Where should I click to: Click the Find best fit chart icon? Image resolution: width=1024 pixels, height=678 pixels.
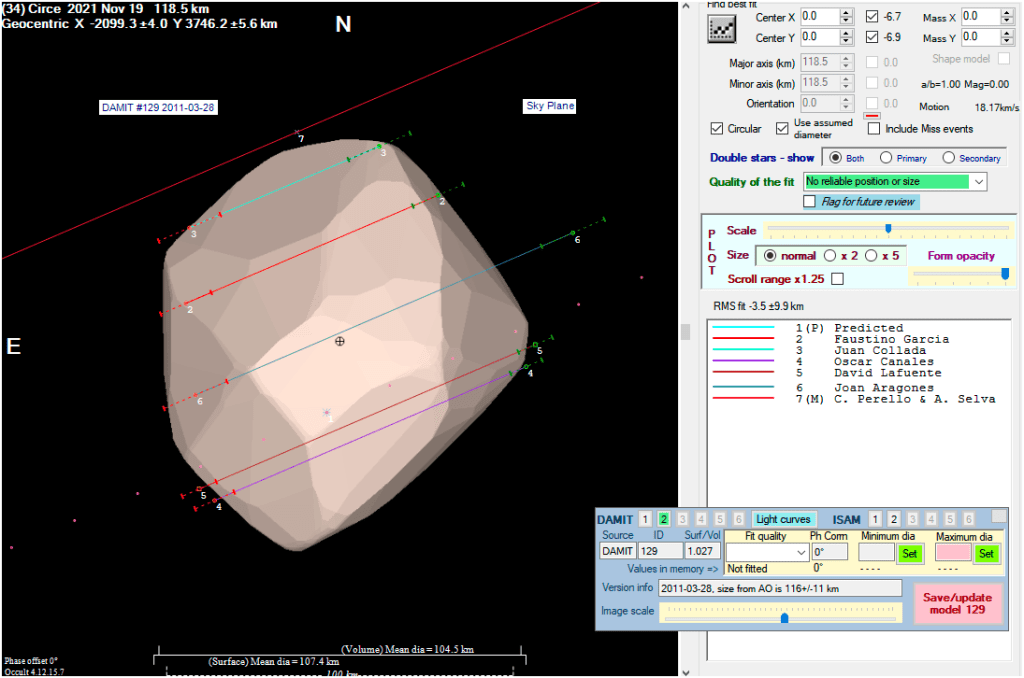coord(721,29)
